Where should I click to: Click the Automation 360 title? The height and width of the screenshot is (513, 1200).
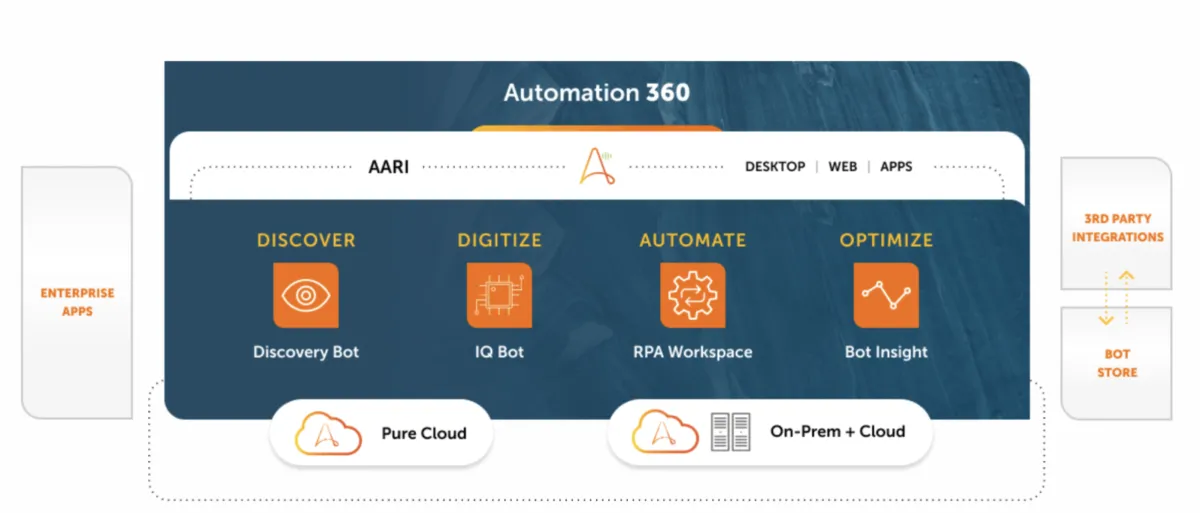point(597,93)
